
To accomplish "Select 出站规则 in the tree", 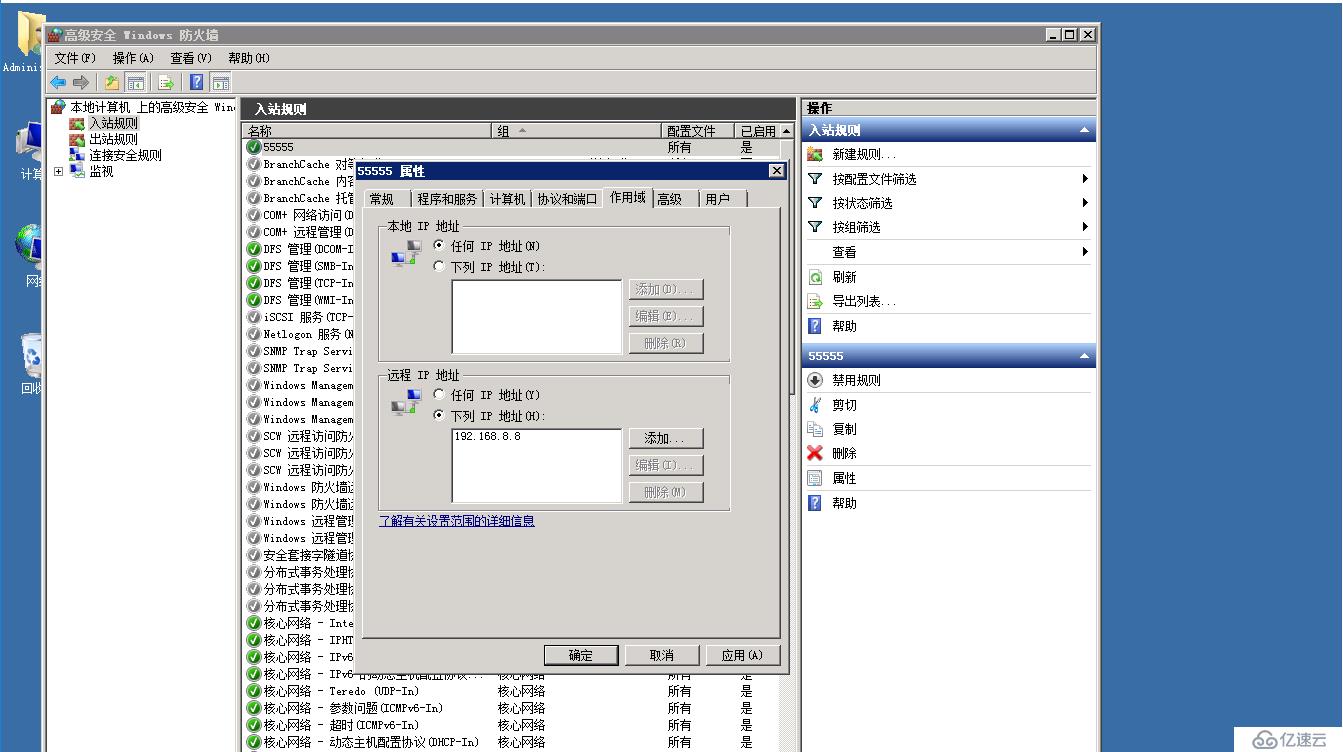I will click(113, 139).
